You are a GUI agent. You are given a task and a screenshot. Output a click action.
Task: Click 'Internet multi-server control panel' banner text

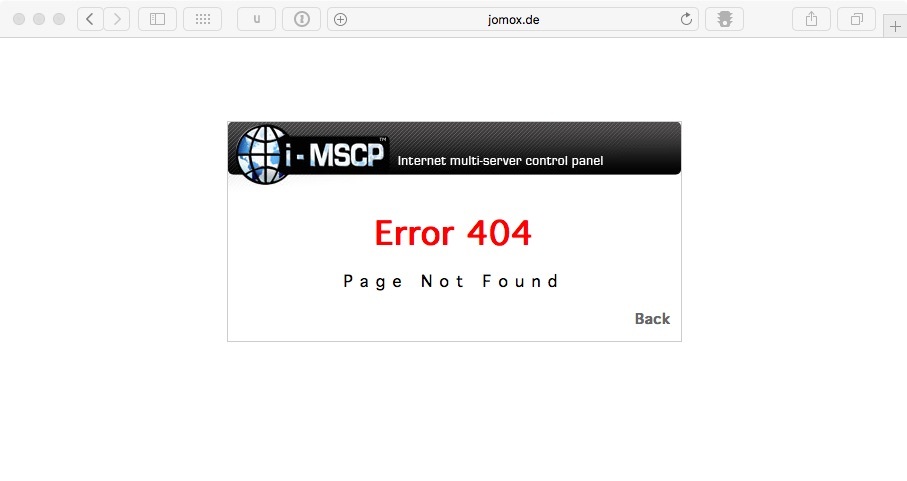(x=500, y=161)
